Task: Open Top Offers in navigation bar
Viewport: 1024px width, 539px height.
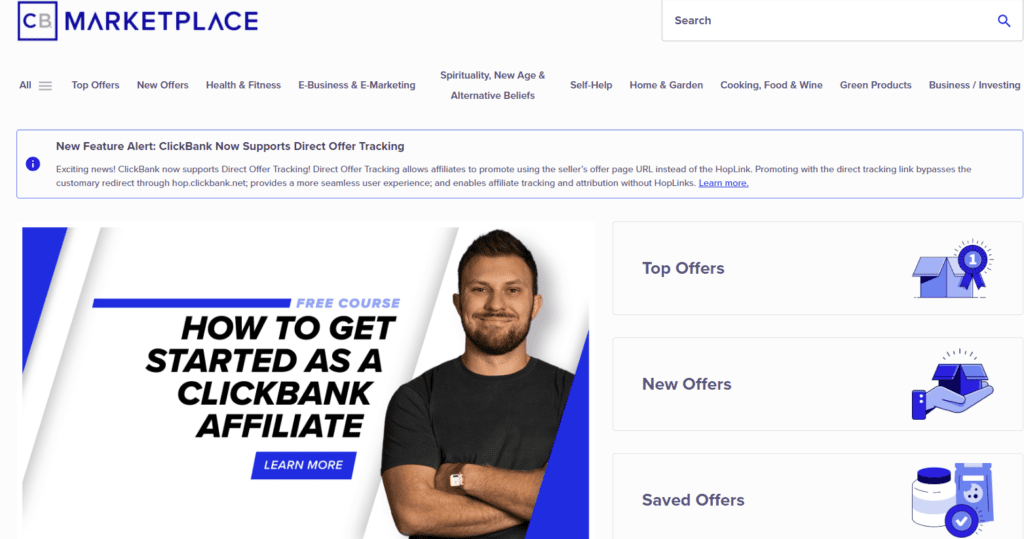Action: [x=95, y=85]
